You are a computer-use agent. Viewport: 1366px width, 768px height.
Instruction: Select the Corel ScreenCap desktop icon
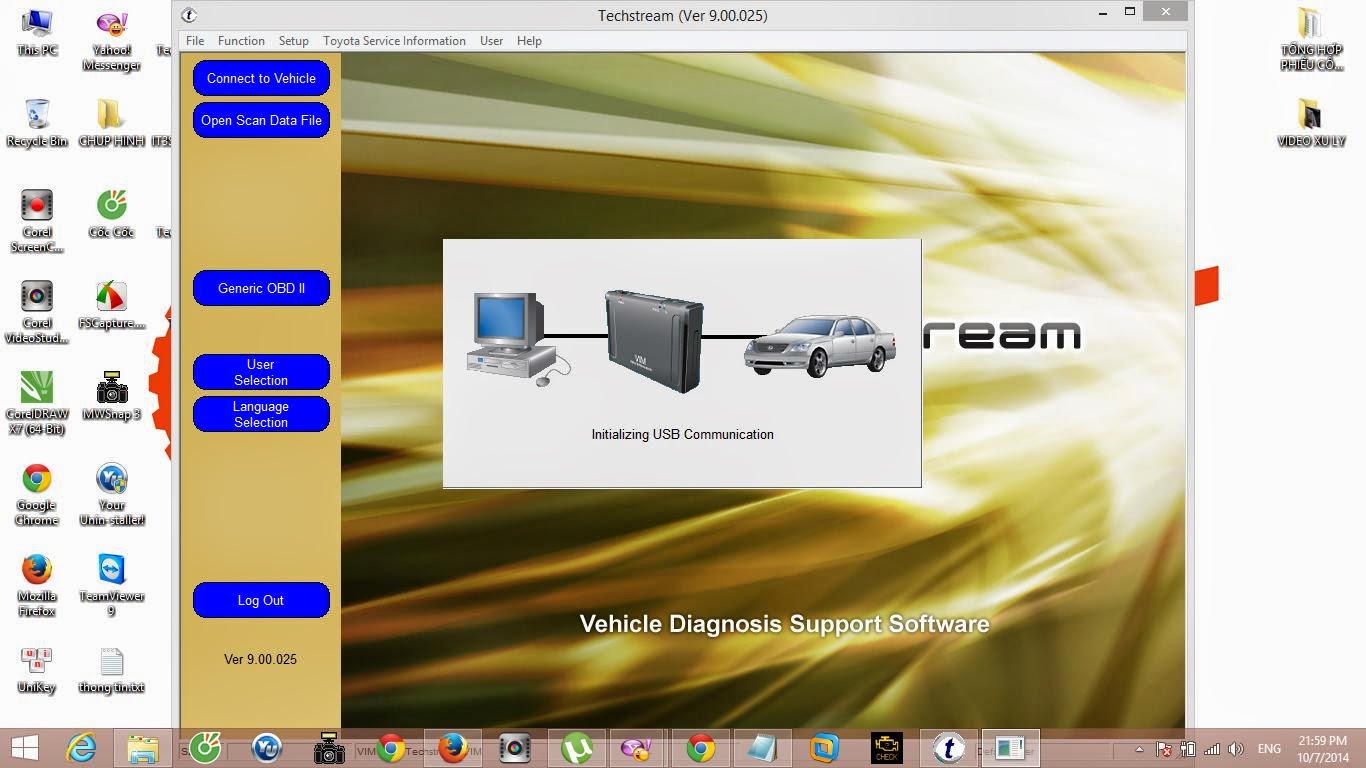click(37, 221)
